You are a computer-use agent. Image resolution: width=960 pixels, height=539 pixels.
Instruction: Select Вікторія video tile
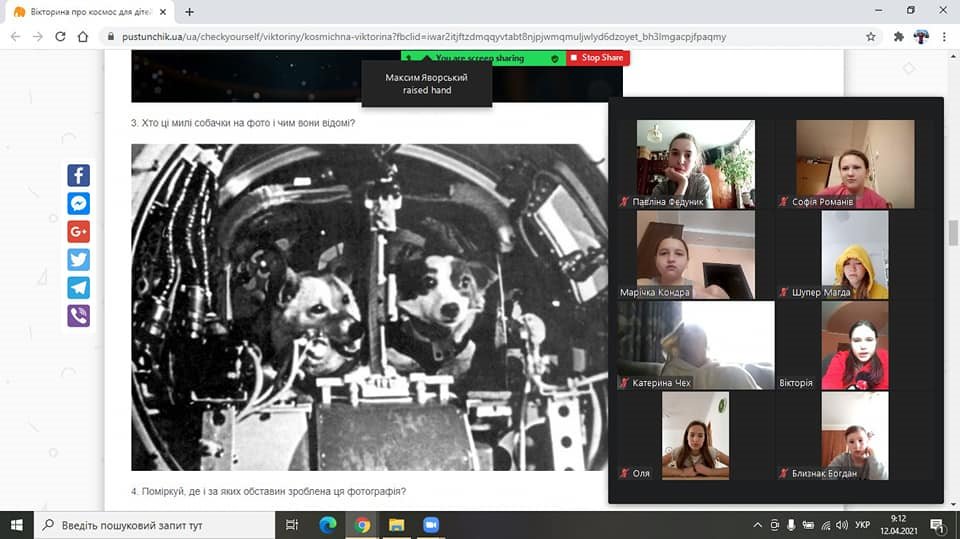click(855, 345)
